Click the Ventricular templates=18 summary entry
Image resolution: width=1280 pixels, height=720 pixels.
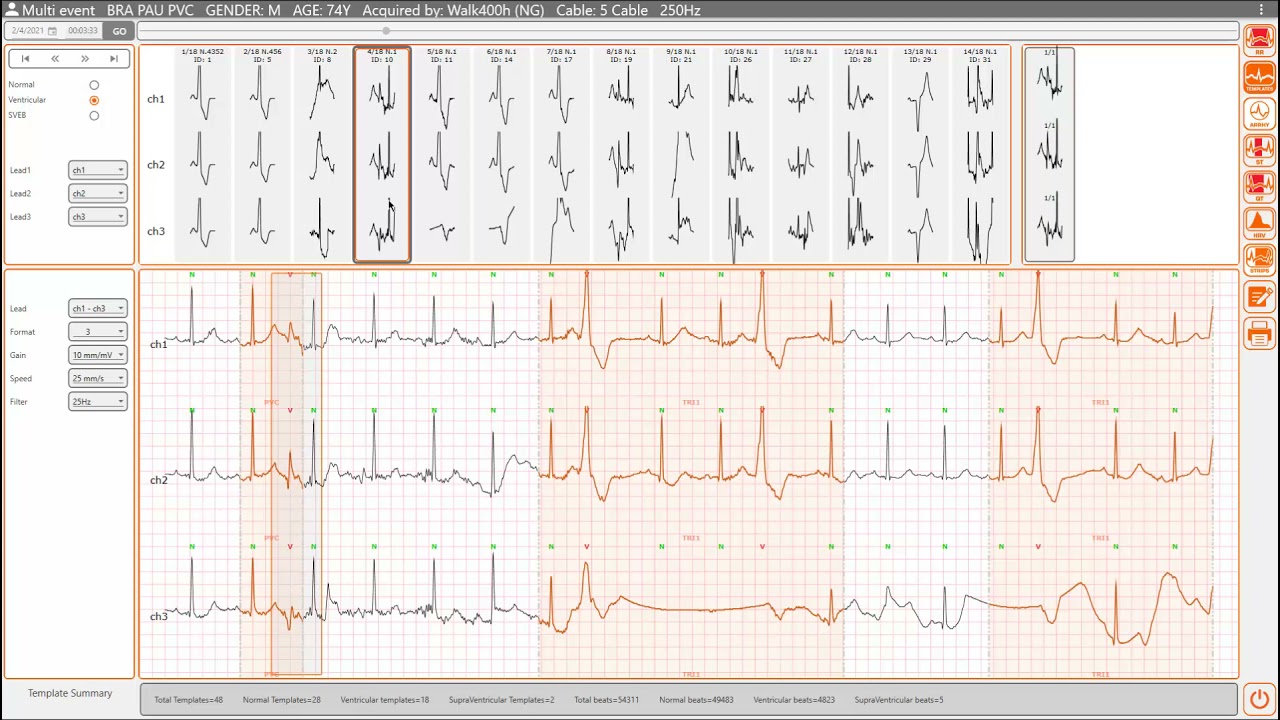pyautogui.click(x=385, y=700)
